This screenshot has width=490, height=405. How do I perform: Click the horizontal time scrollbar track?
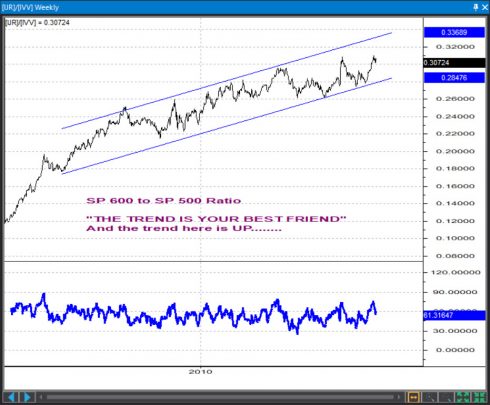[x=220, y=397]
